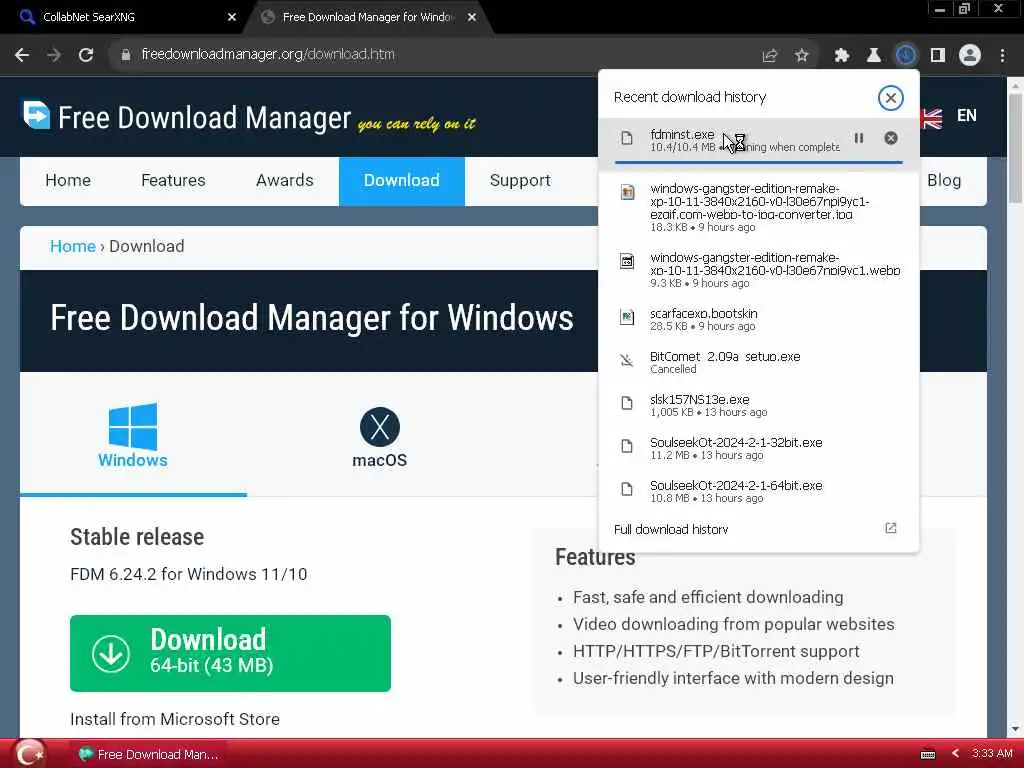Open slsk157NS13e.exe download entry
This screenshot has height=768, width=1024.
pos(759,406)
